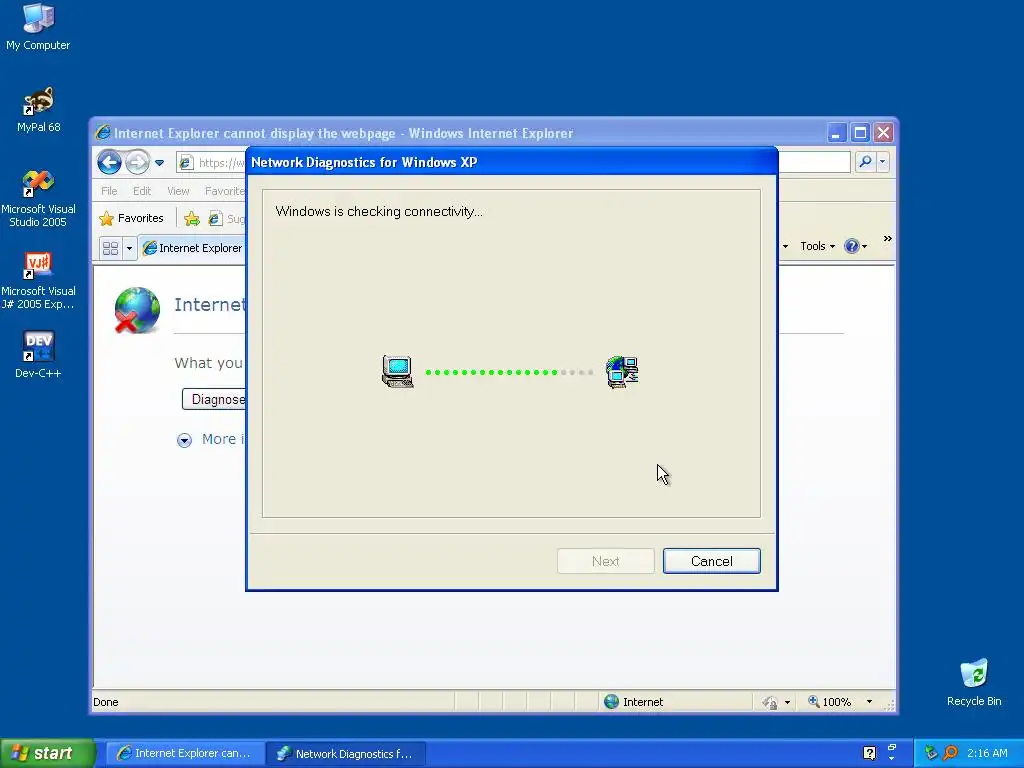
Task: Click the greyed Next button
Action: (605, 561)
